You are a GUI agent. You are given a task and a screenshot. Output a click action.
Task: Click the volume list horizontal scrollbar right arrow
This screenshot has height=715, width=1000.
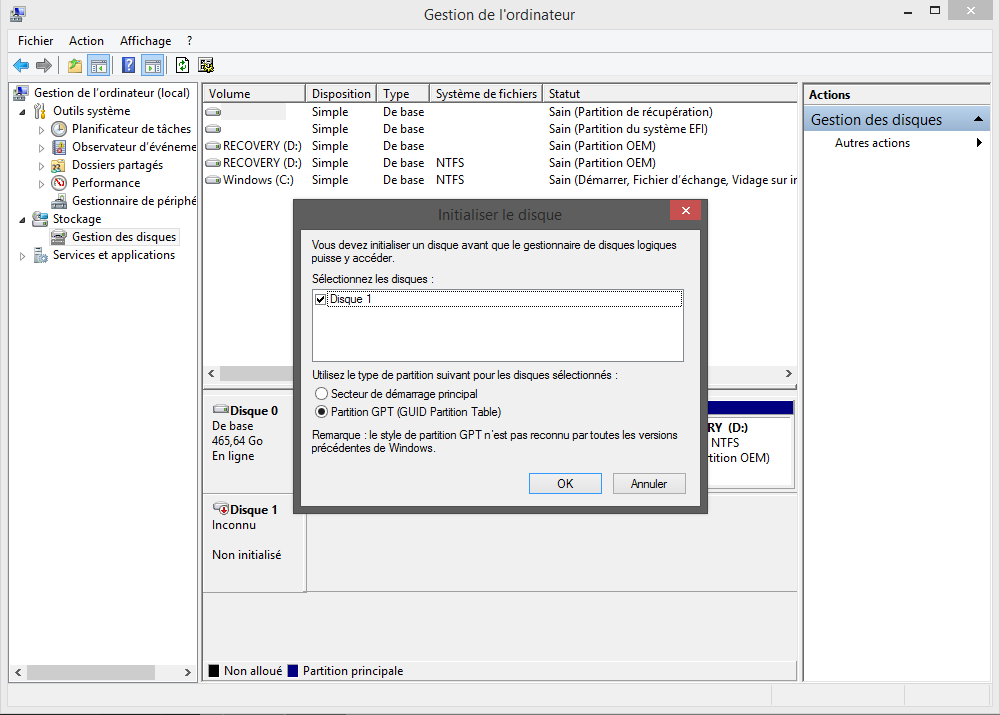[x=789, y=374]
